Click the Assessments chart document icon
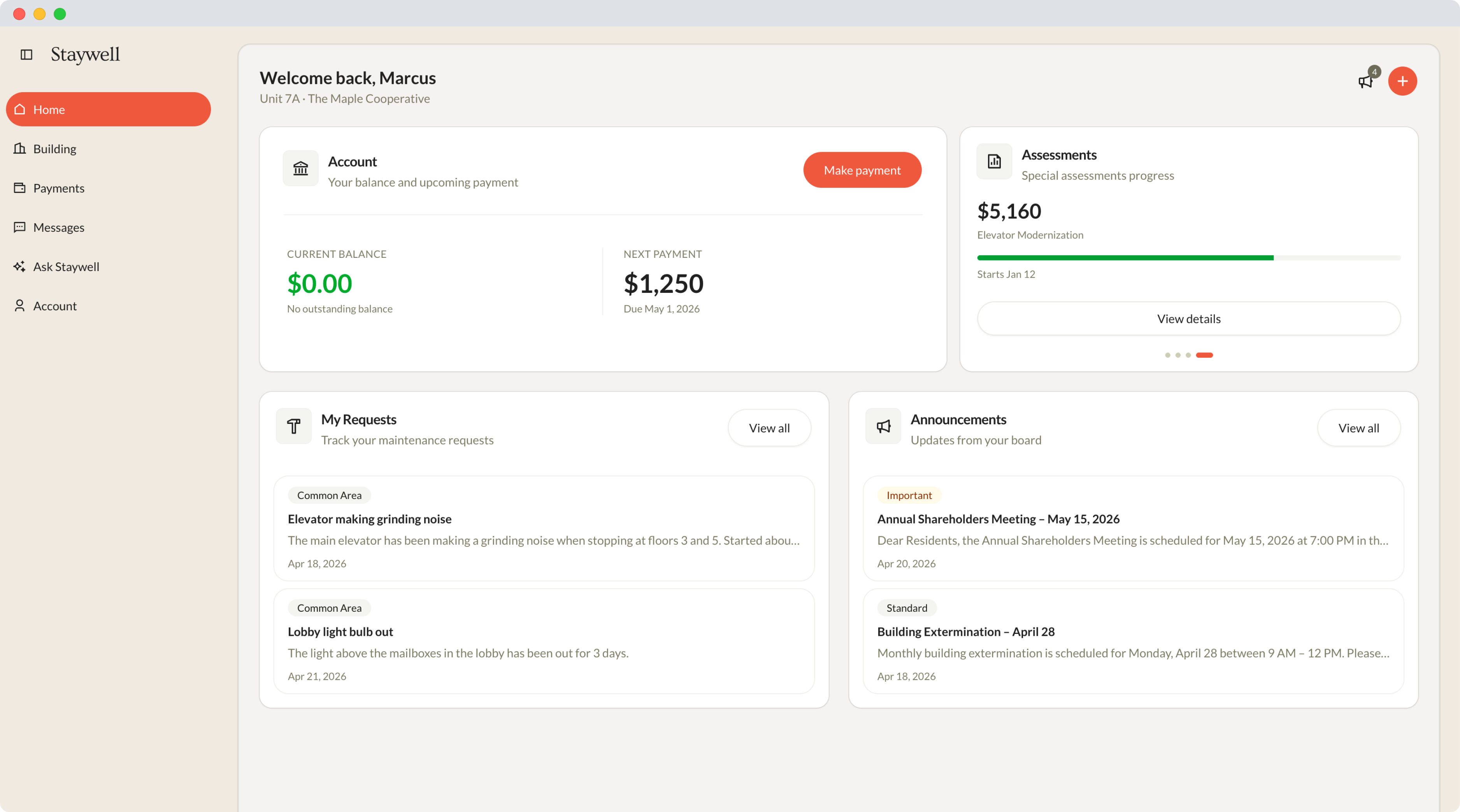Viewport: 1460px width, 812px height. point(994,161)
